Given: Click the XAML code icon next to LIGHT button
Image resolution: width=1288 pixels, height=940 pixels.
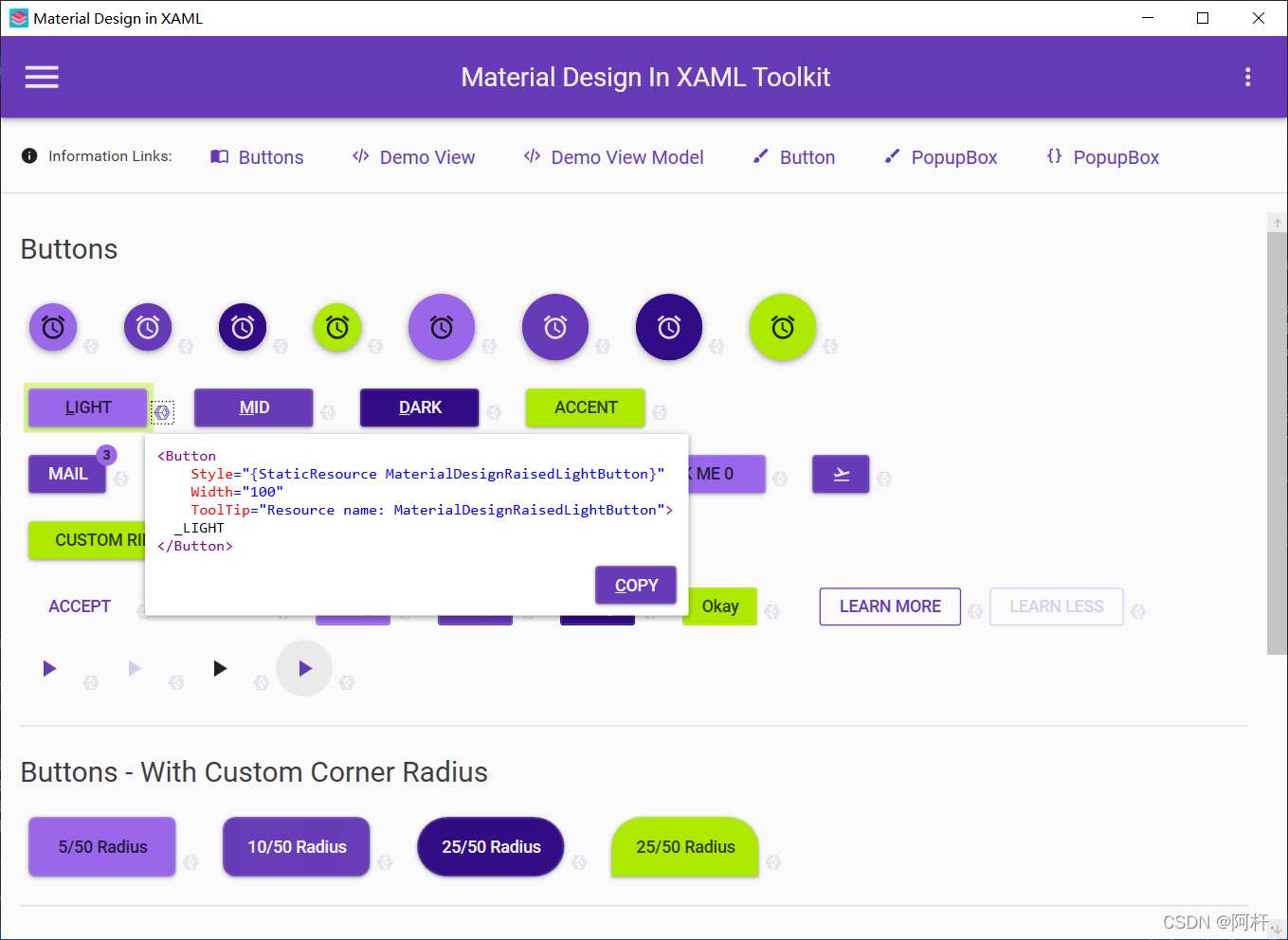Looking at the screenshot, I should 163,412.
